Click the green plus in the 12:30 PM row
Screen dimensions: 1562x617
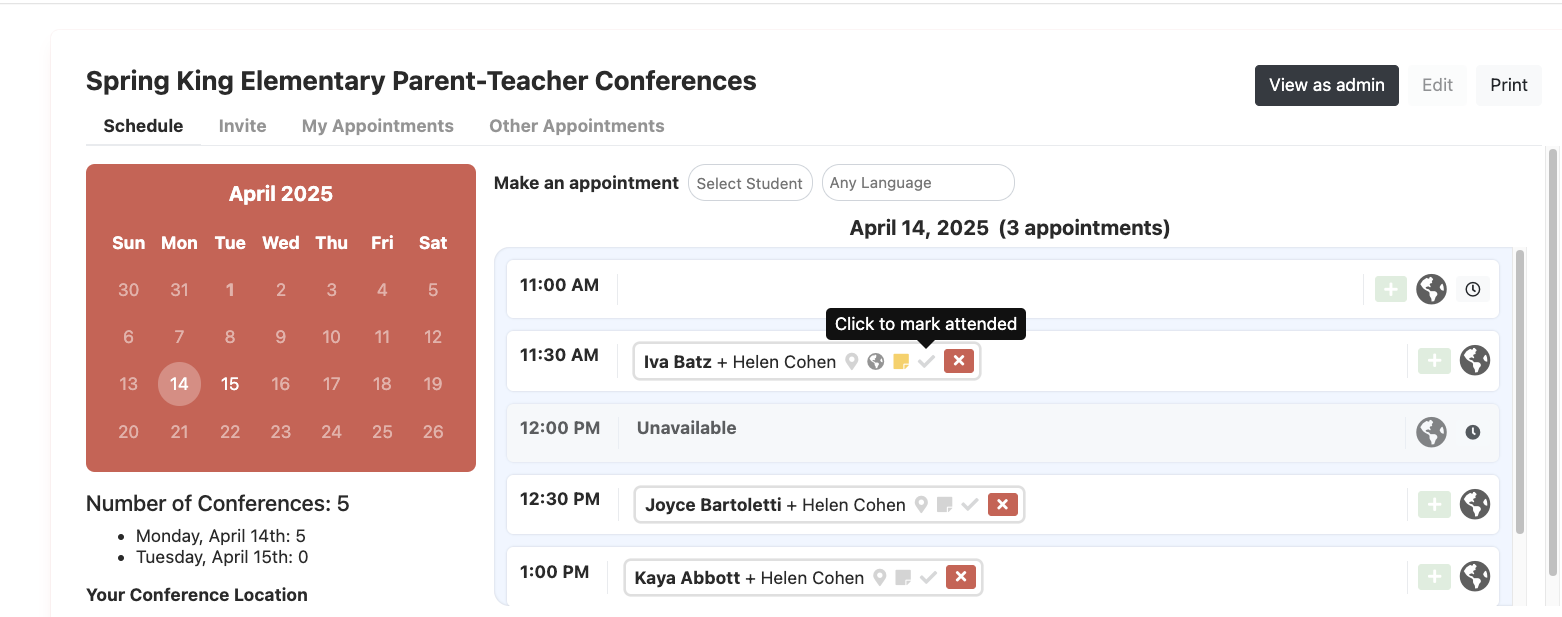pyautogui.click(x=1434, y=505)
